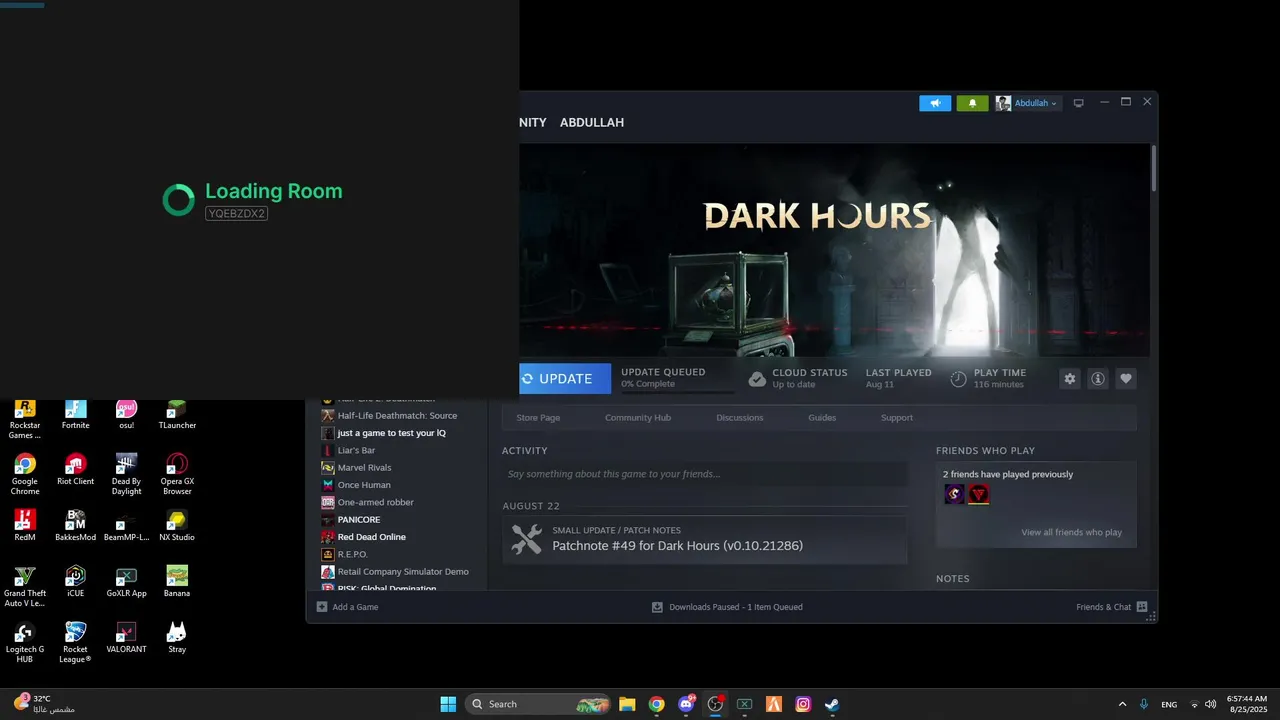
Task: Click the RedM desktop shortcut
Action: pyautogui.click(x=25, y=525)
